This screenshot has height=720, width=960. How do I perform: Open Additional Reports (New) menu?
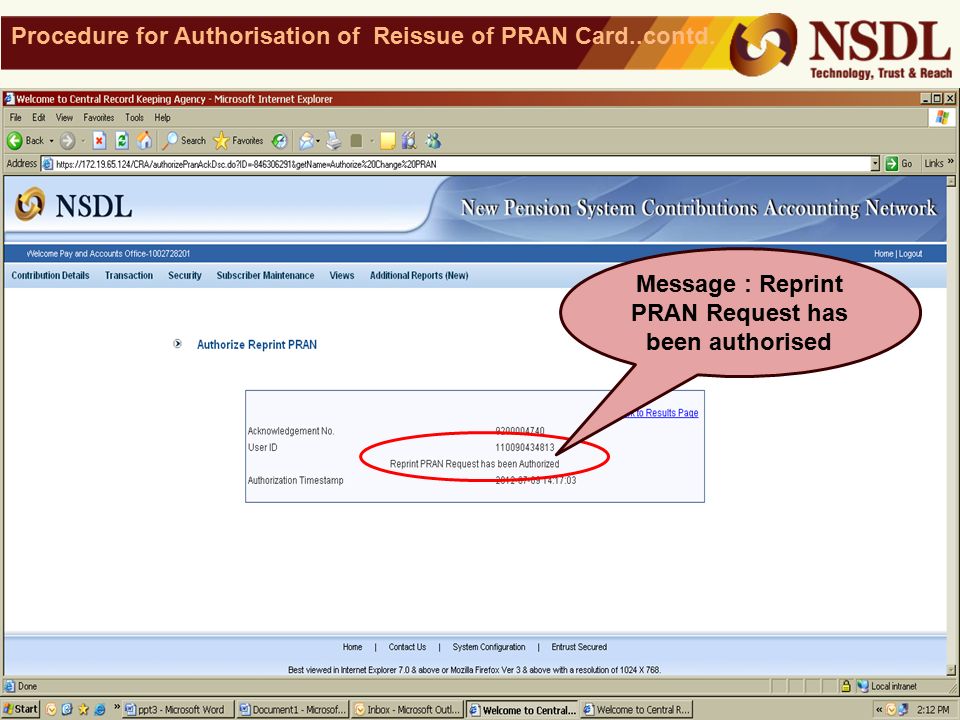pyautogui.click(x=419, y=276)
